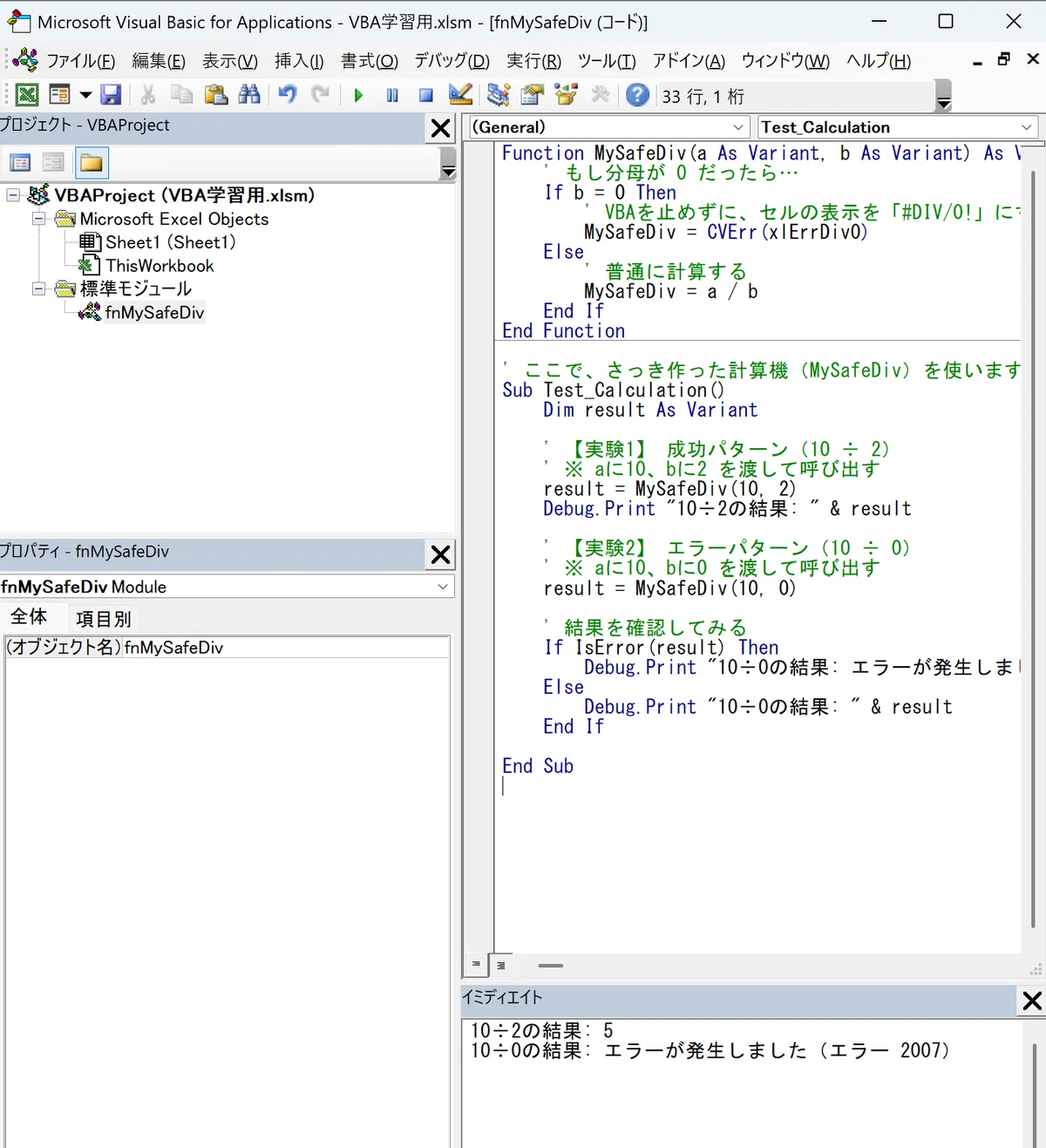Collapse the 標準モジュール folder
The height and width of the screenshot is (1148, 1046).
click(x=38, y=289)
